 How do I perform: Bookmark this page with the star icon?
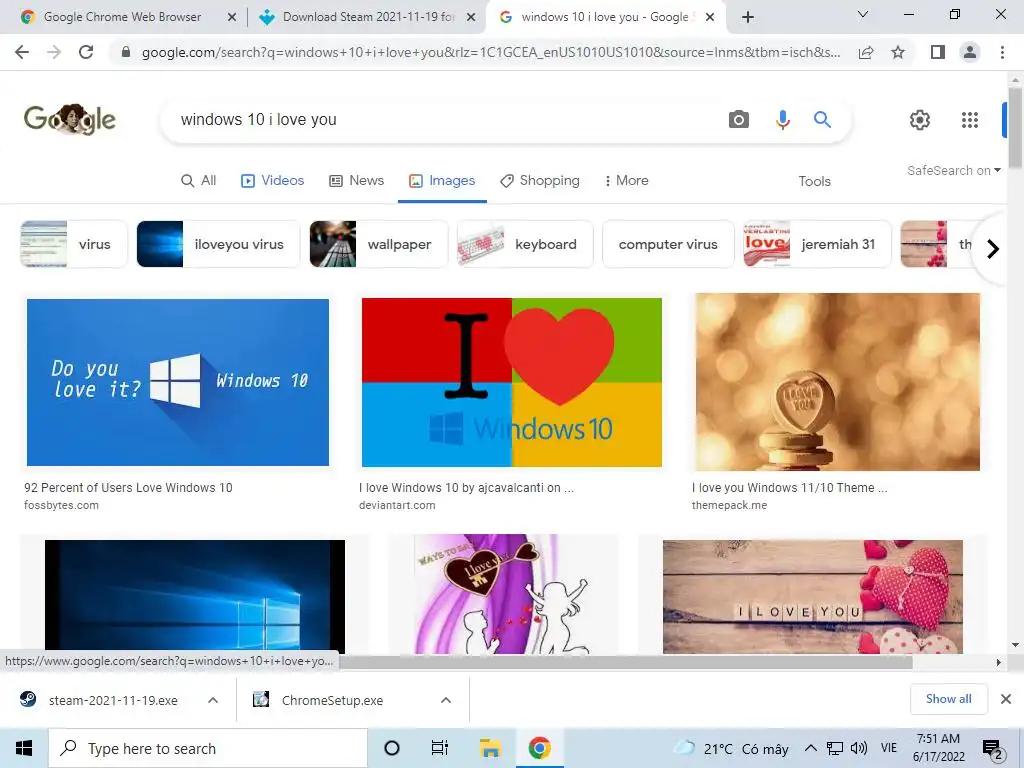click(898, 52)
